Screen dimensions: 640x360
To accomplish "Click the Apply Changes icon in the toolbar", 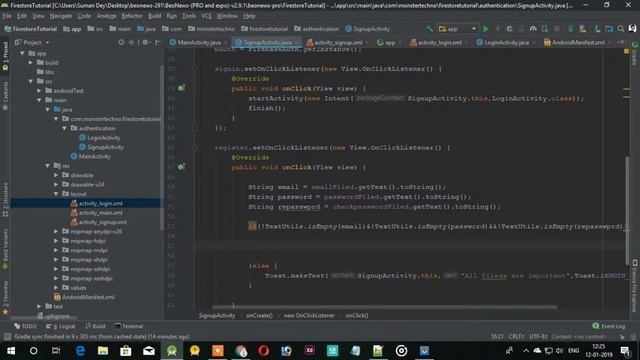I will [x=498, y=29].
